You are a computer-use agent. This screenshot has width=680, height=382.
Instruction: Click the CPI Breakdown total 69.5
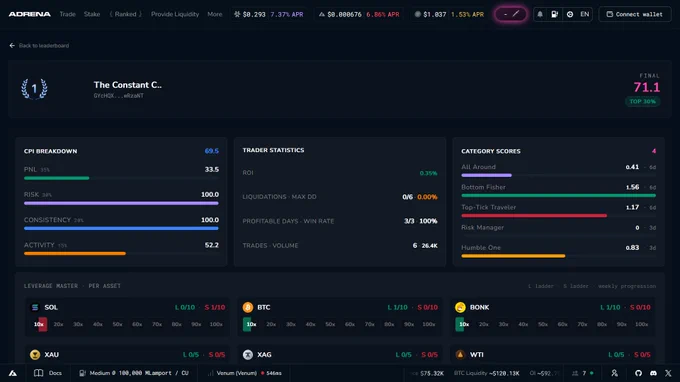[212, 151]
